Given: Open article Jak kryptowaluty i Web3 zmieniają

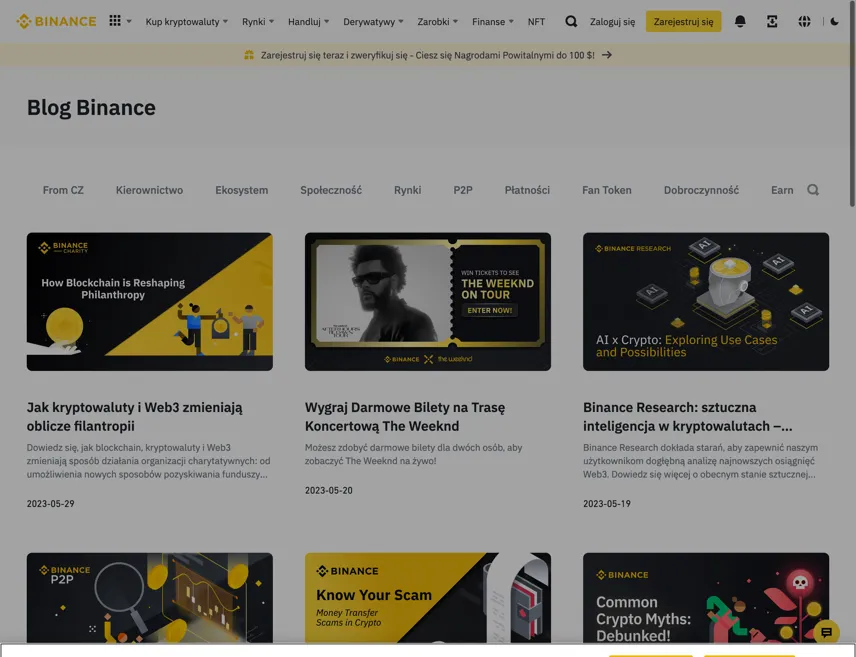Looking at the screenshot, I should pyautogui.click(x=135, y=417).
